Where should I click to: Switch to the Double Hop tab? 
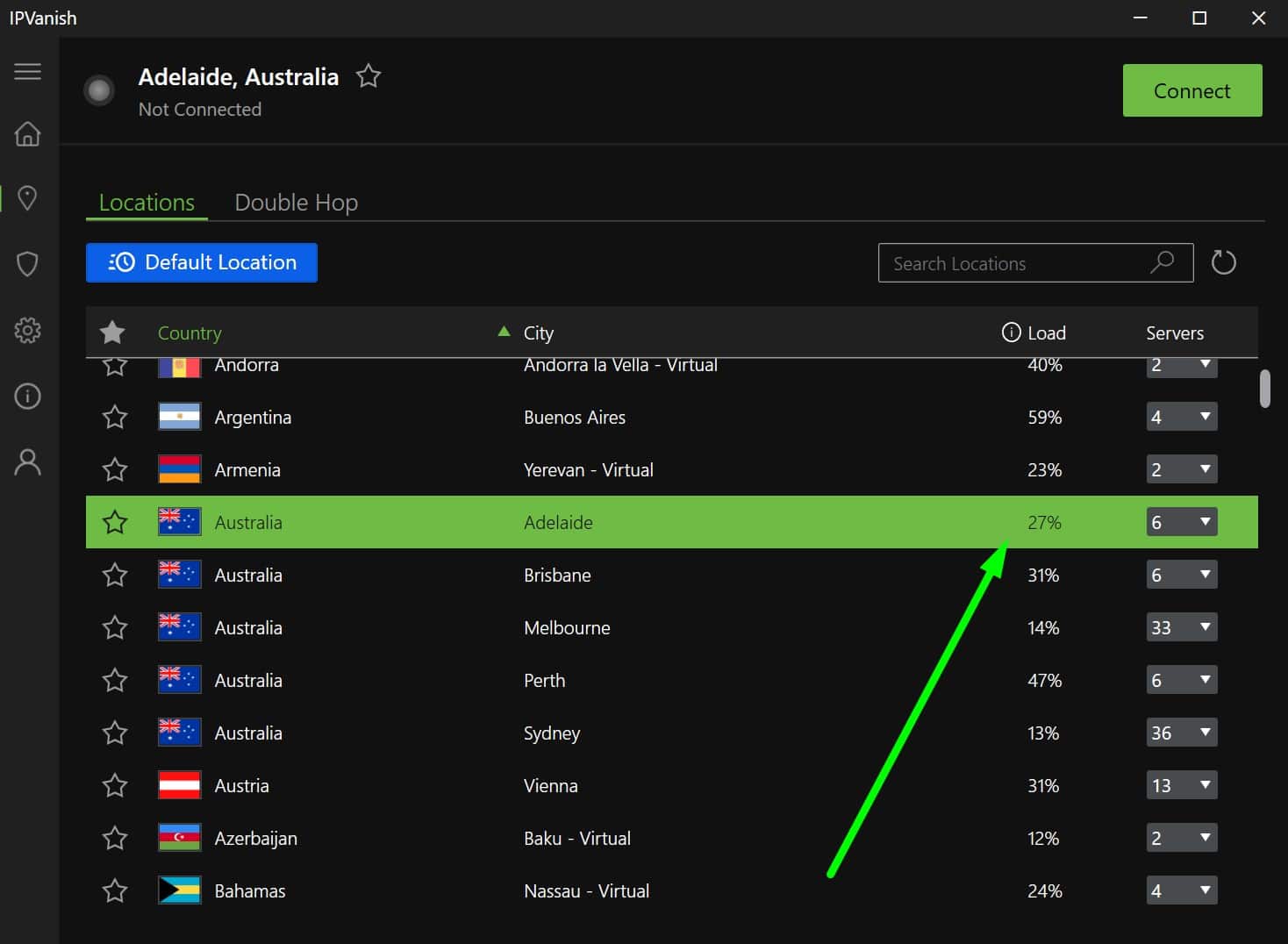point(297,202)
